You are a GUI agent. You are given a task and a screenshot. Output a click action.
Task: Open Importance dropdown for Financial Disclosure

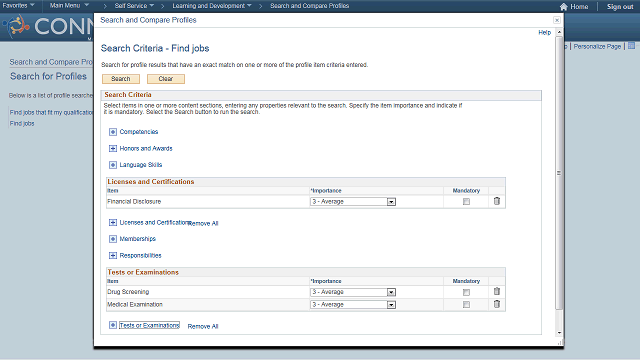click(353, 202)
